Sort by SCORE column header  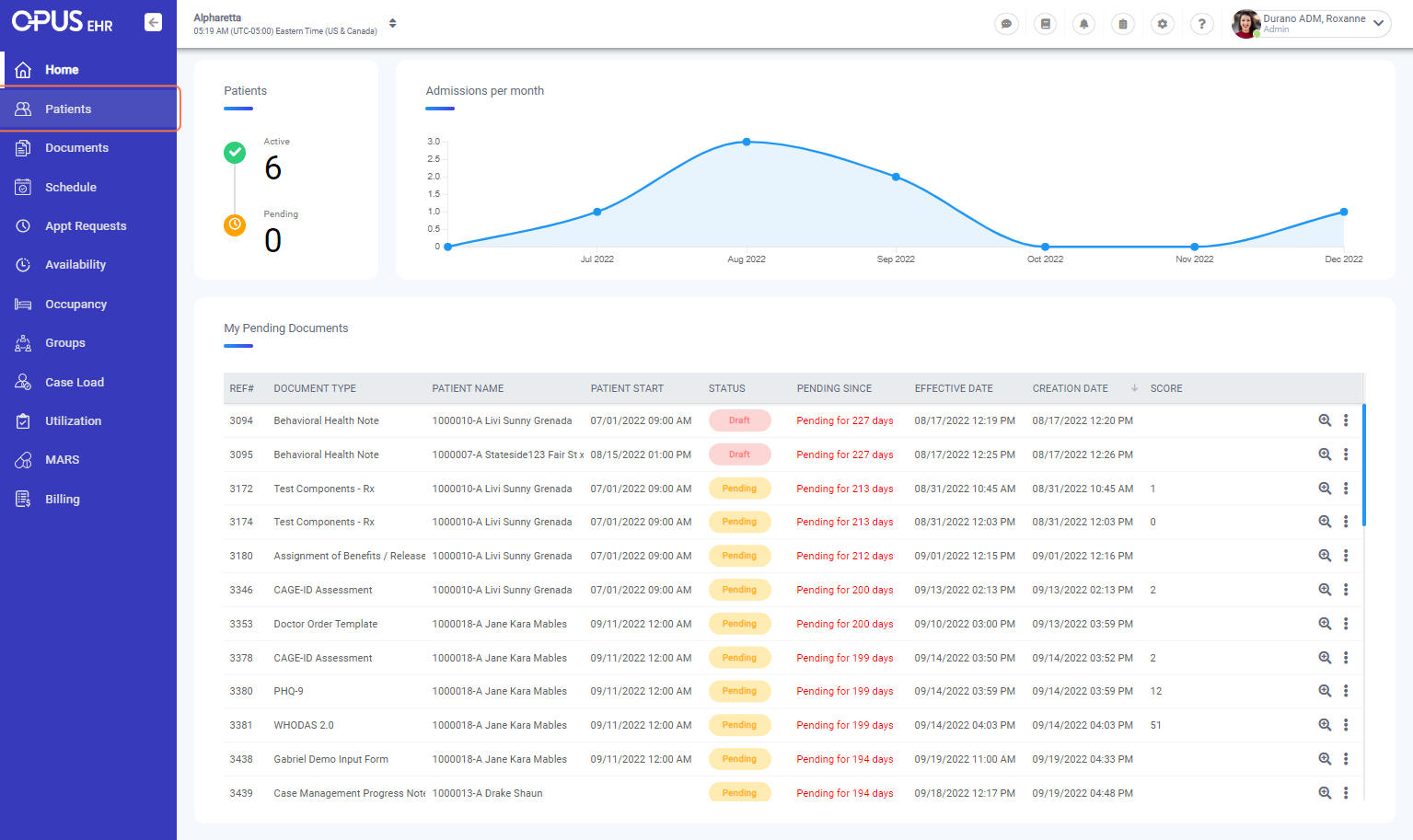point(1166,388)
